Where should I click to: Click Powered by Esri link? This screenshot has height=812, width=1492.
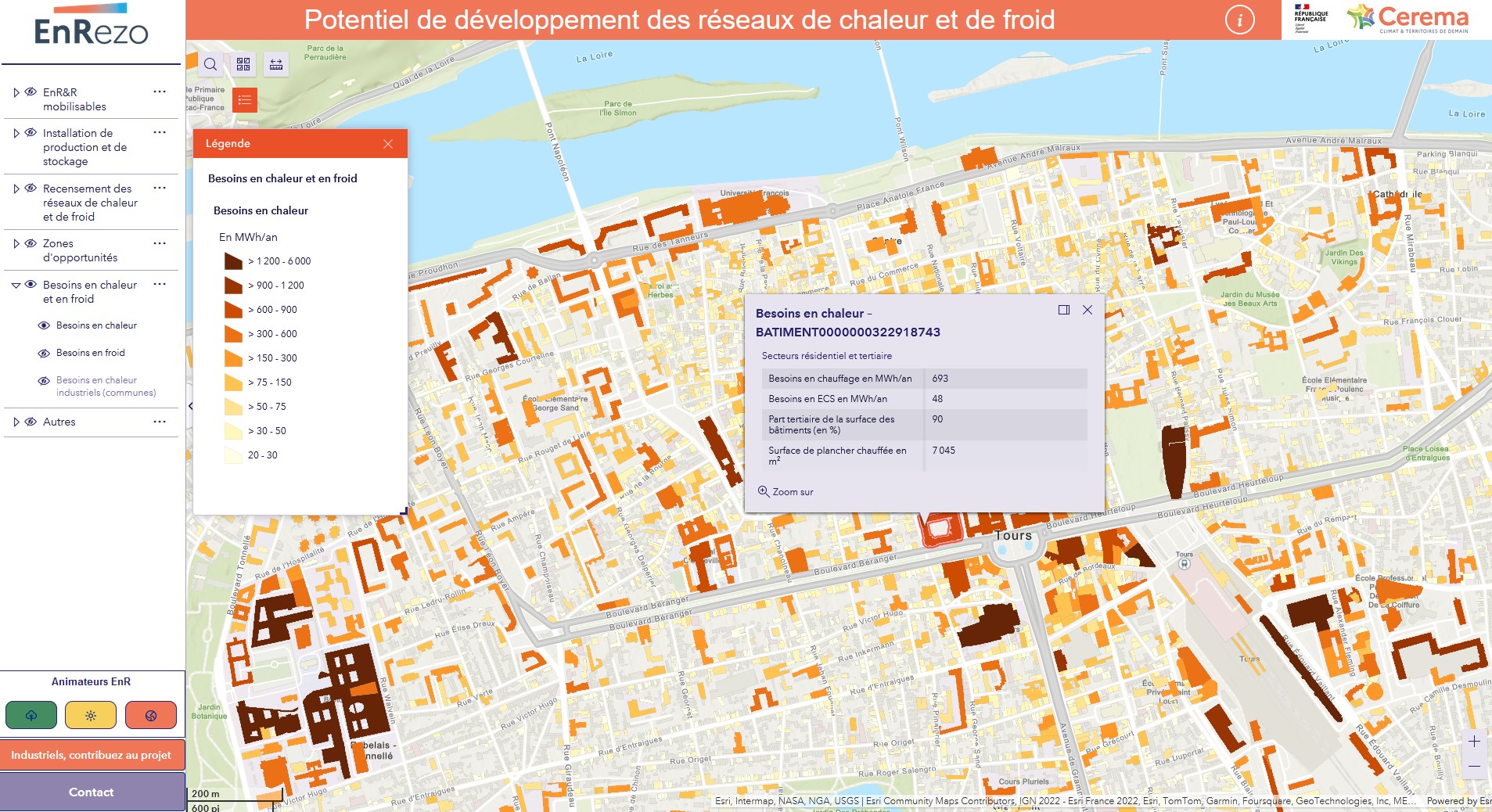[x=1458, y=801]
